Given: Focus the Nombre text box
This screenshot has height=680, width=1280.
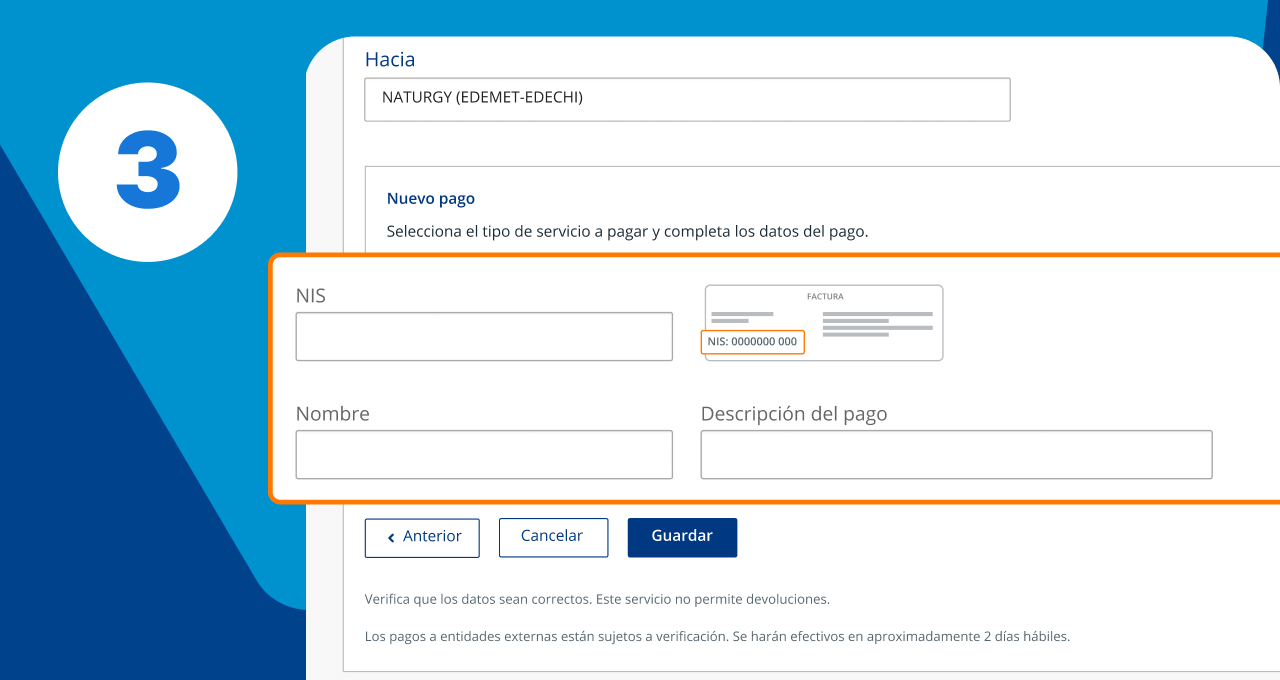Looking at the screenshot, I should coord(484,455).
